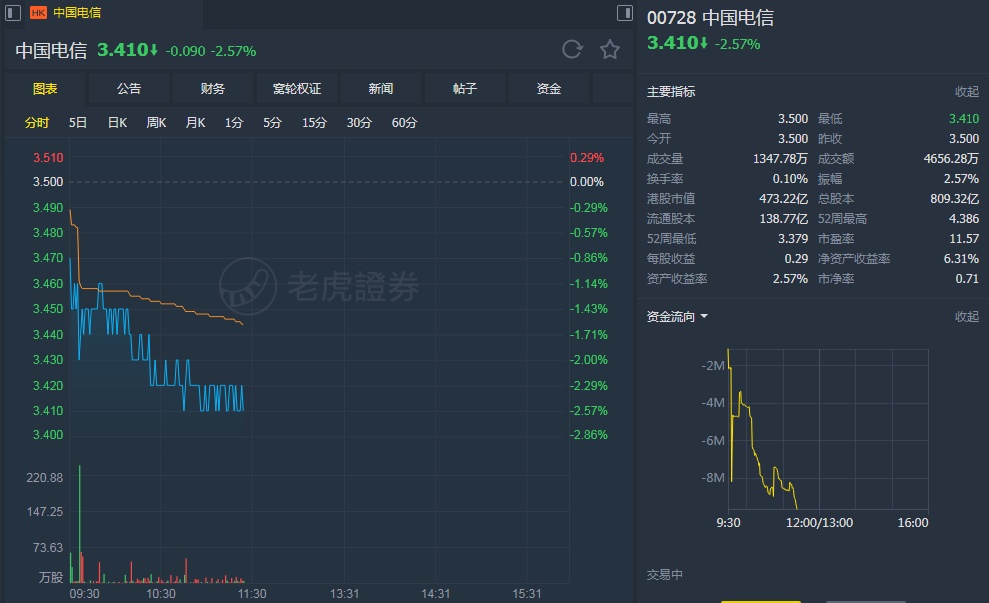Click the 00728 中国电信 header
The image size is (989, 603).
[710, 18]
